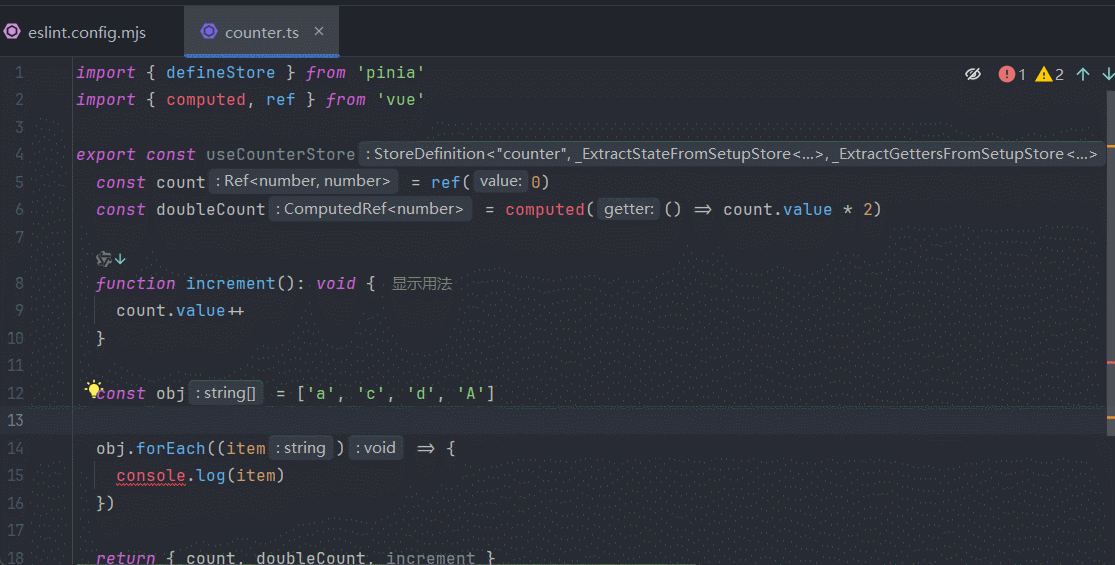Image resolution: width=1115 pixels, height=565 pixels.
Task: Click useCounterStore identifier on line 4
Action: (x=280, y=154)
